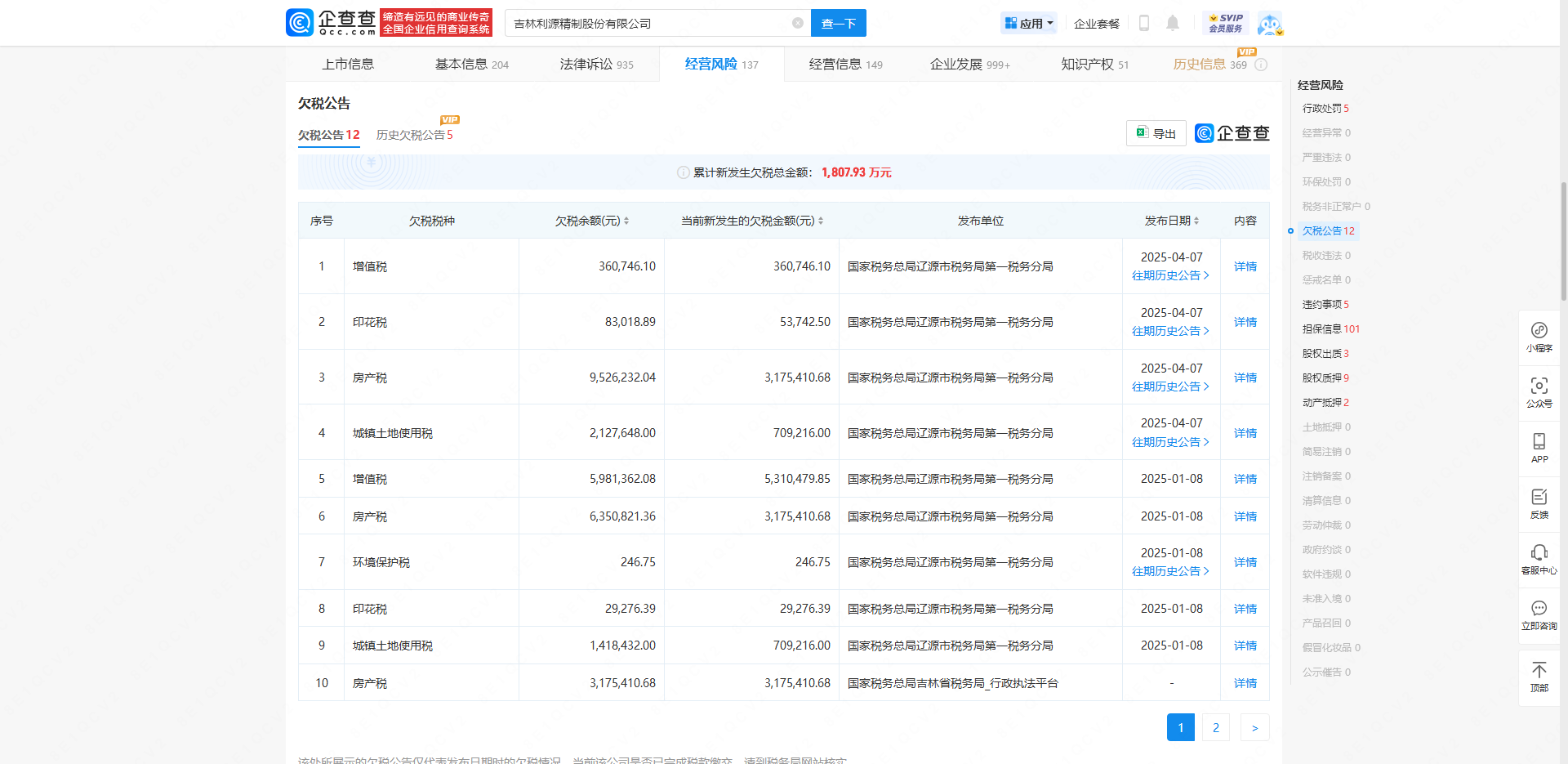Image resolution: width=1568 pixels, height=764 pixels.
Task: Switch to 企业发展 tab
Action: 970,65
